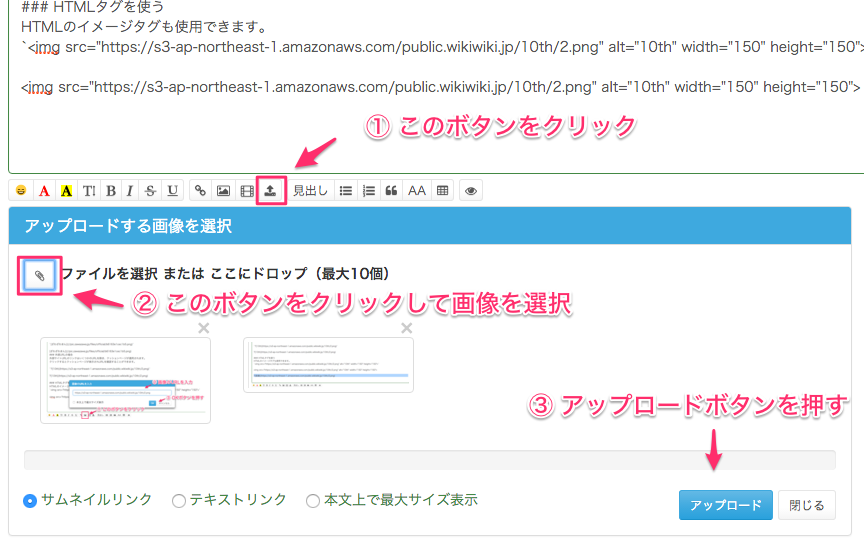
Task: Insert a numbered list
Action: pyautogui.click(x=369, y=190)
